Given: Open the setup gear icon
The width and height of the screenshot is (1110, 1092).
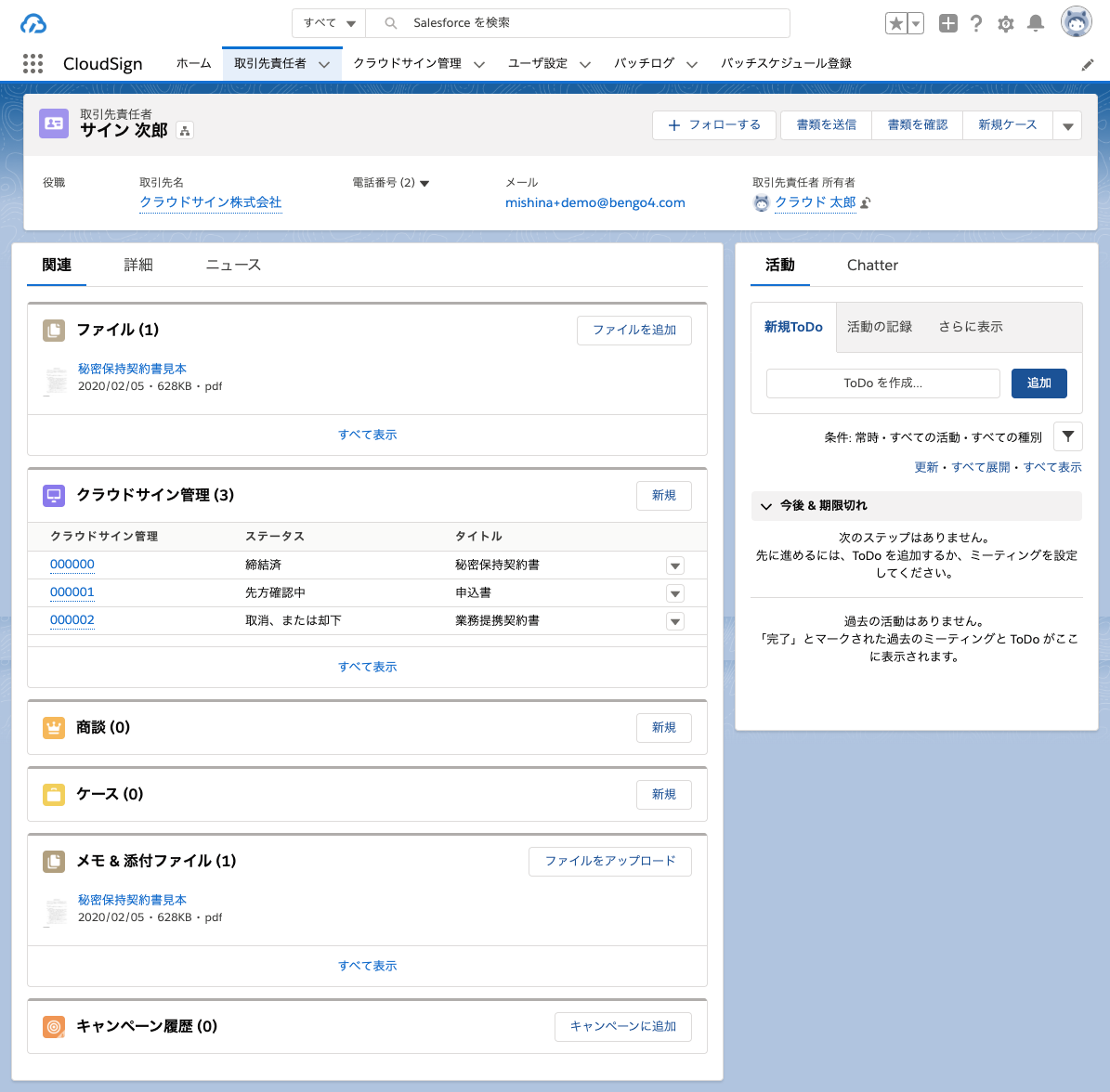Looking at the screenshot, I should pyautogui.click(x=1006, y=23).
